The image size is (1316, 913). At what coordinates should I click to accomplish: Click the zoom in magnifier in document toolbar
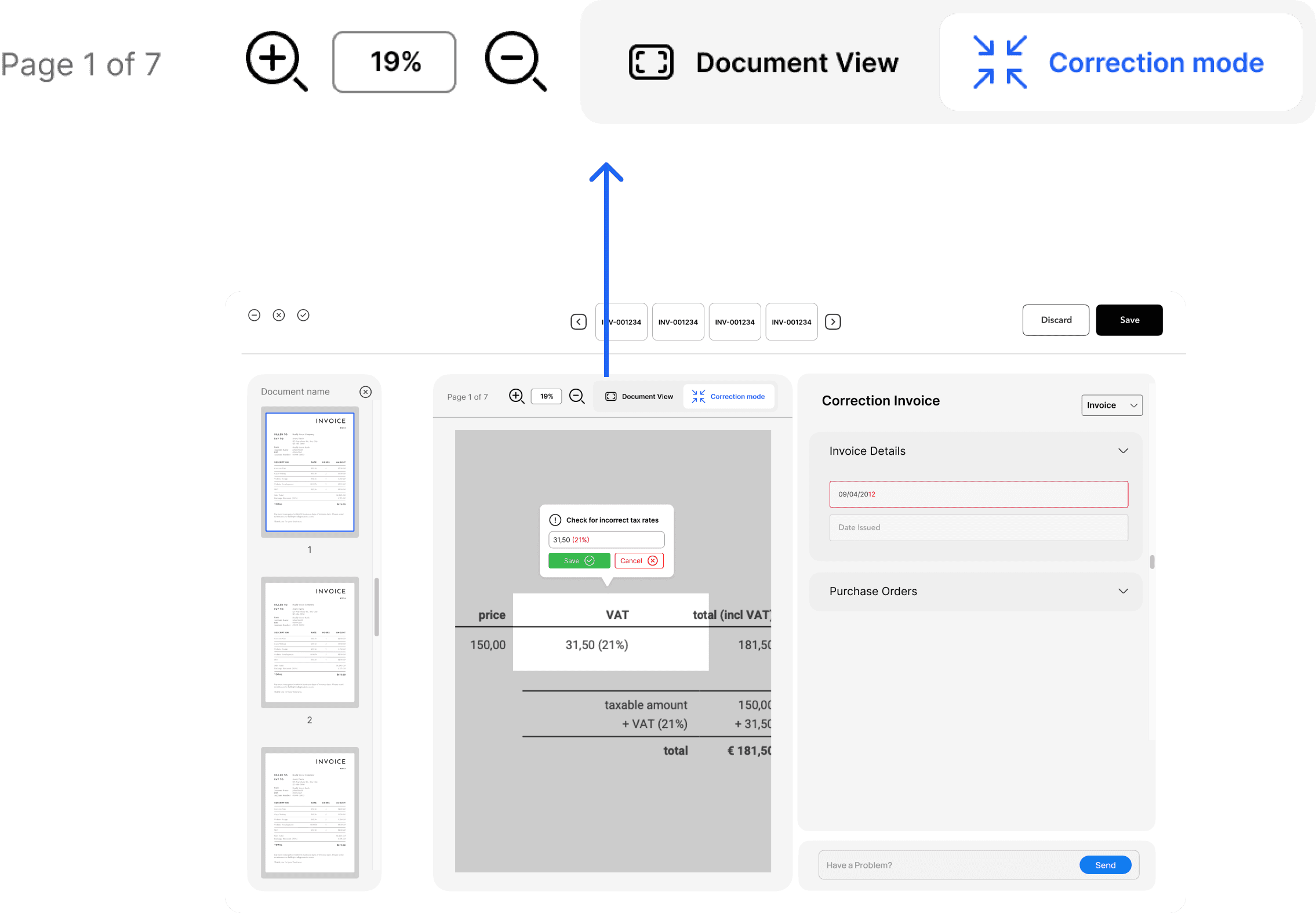(x=516, y=396)
